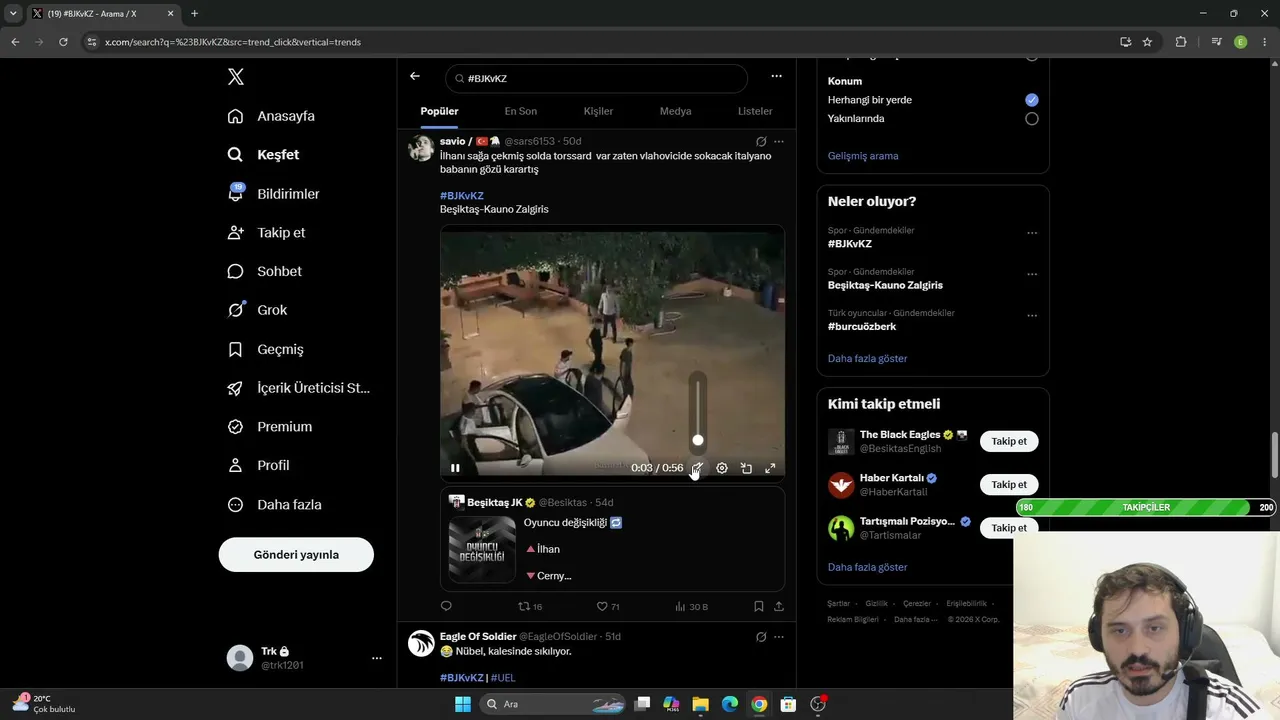Screen dimensions: 1280x720
Task: Open Grok actions on Eagle Of Soldier post
Action: click(761, 637)
